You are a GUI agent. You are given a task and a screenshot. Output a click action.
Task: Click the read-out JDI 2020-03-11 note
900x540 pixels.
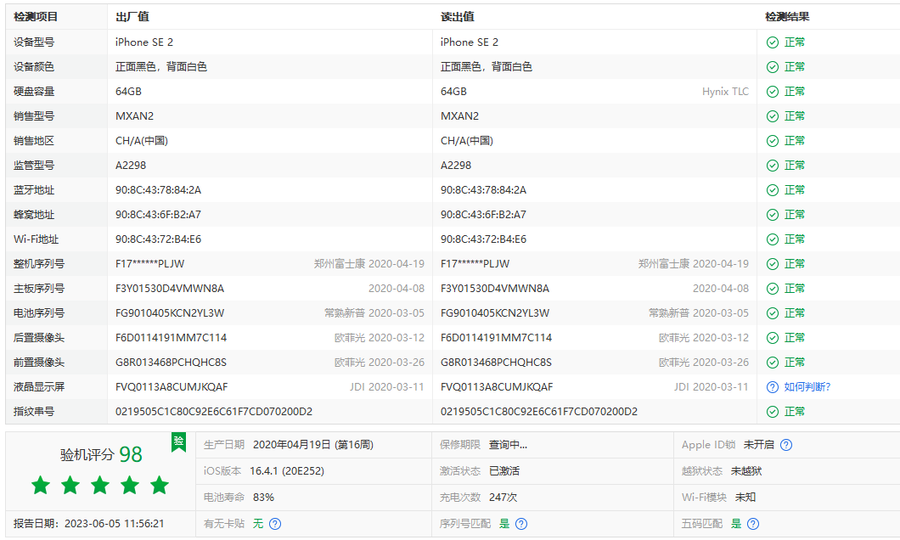click(x=712, y=387)
